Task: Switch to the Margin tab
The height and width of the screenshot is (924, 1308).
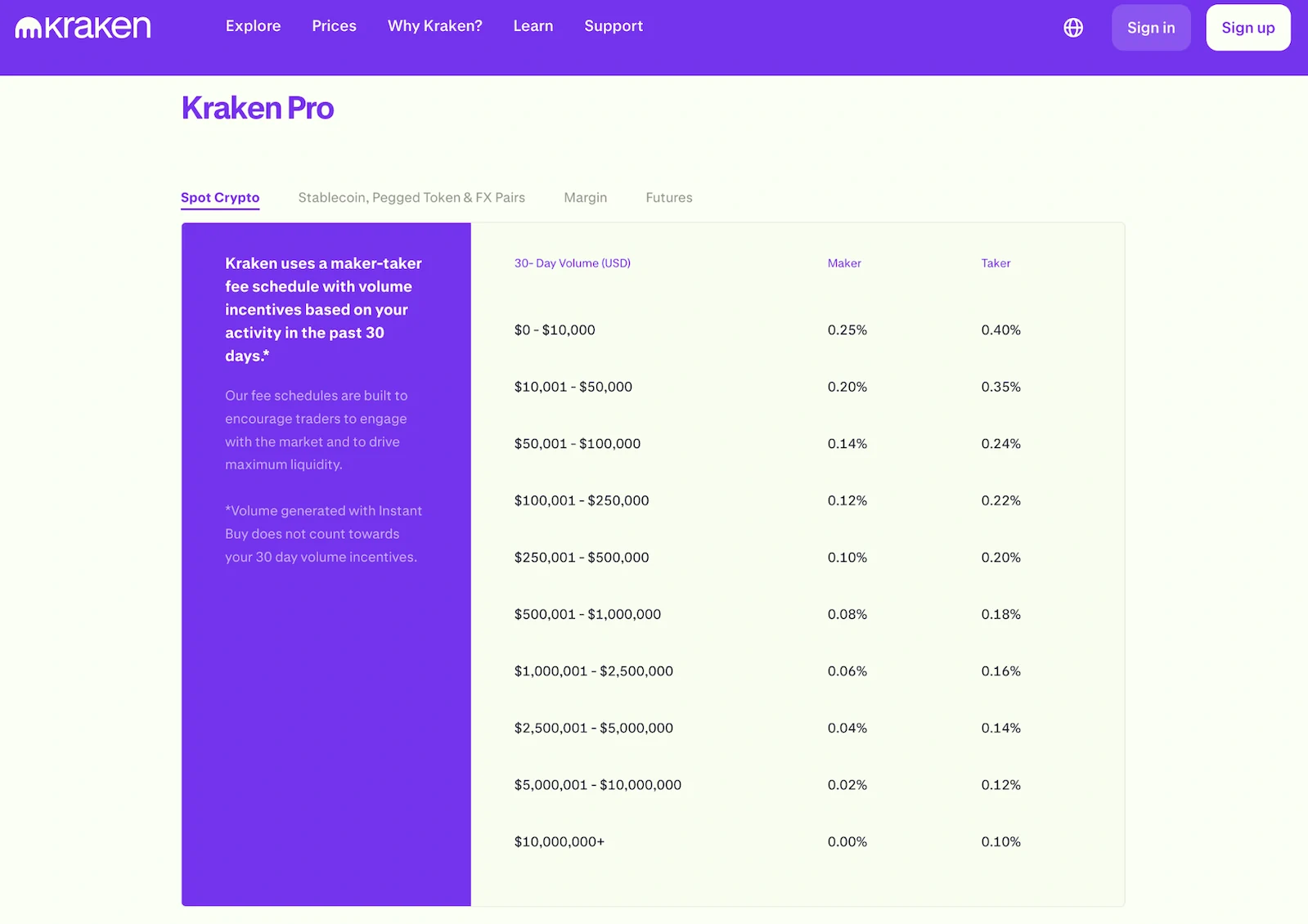Action: 585,198
